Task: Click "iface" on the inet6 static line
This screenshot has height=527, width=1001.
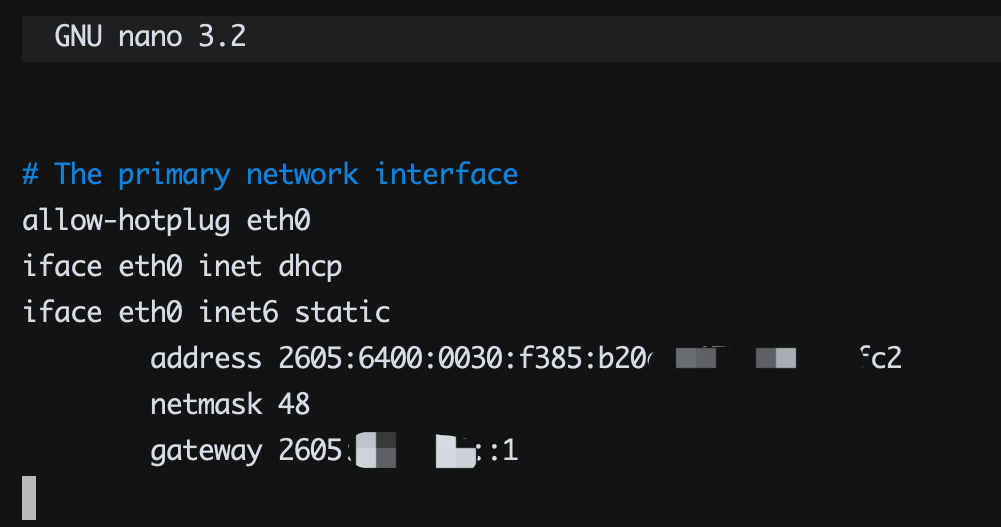Action: (x=62, y=312)
